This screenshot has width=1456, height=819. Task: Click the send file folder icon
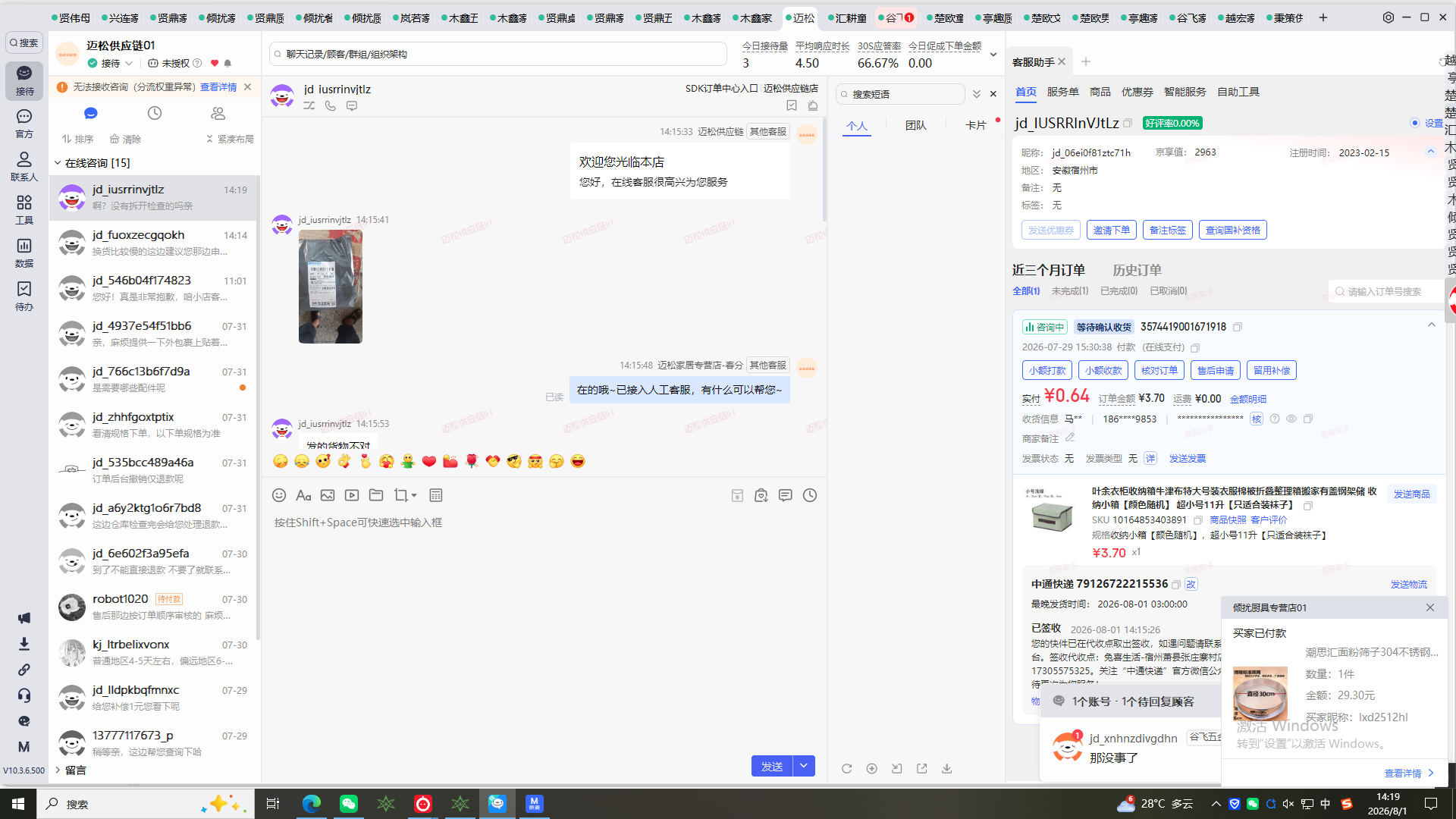click(376, 495)
